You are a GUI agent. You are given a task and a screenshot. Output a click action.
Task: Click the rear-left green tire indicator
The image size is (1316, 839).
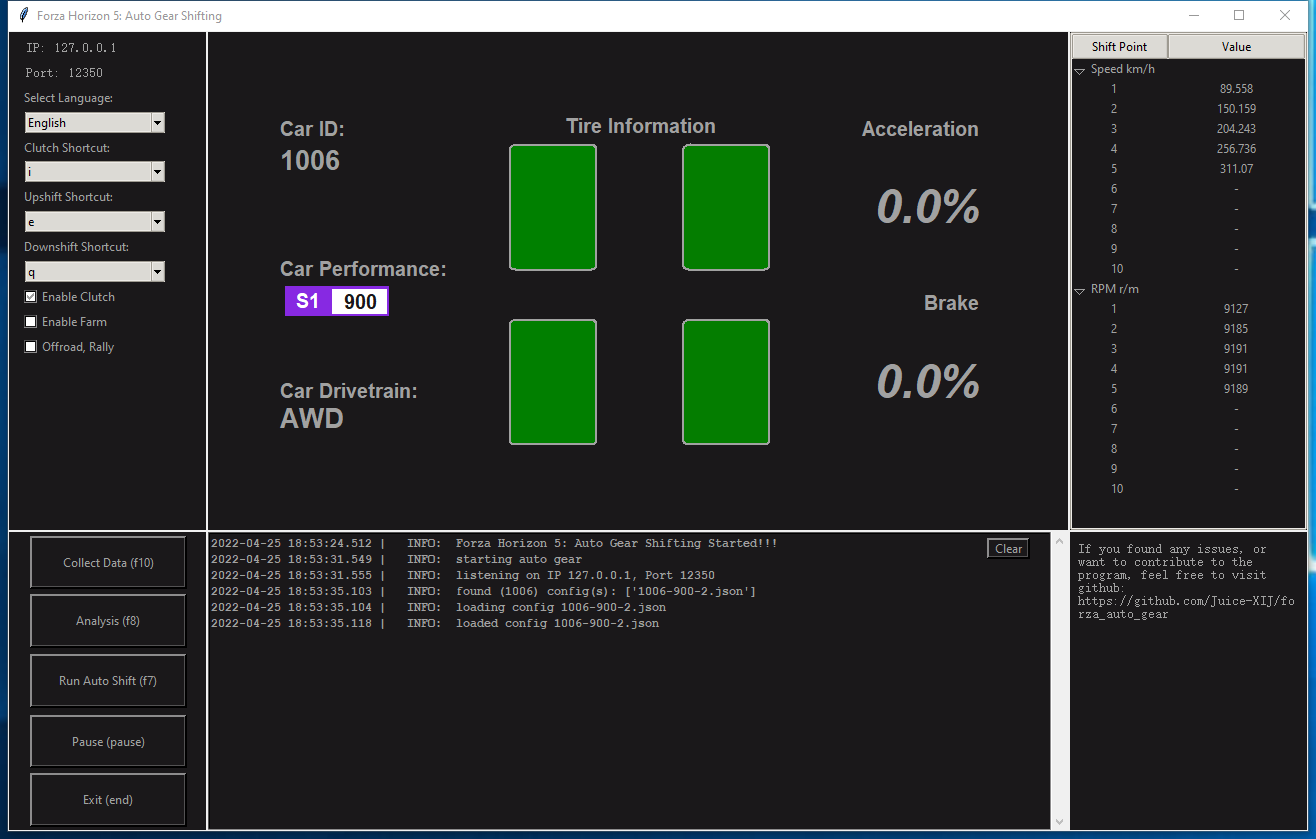(x=553, y=382)
